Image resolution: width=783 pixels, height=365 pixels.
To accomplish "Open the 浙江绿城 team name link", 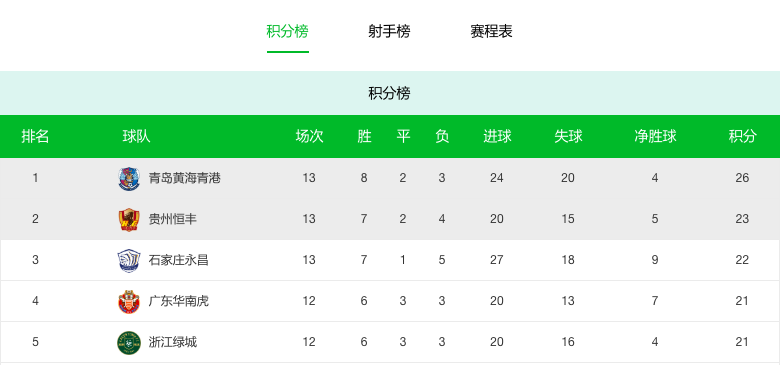I will (173, 342).
